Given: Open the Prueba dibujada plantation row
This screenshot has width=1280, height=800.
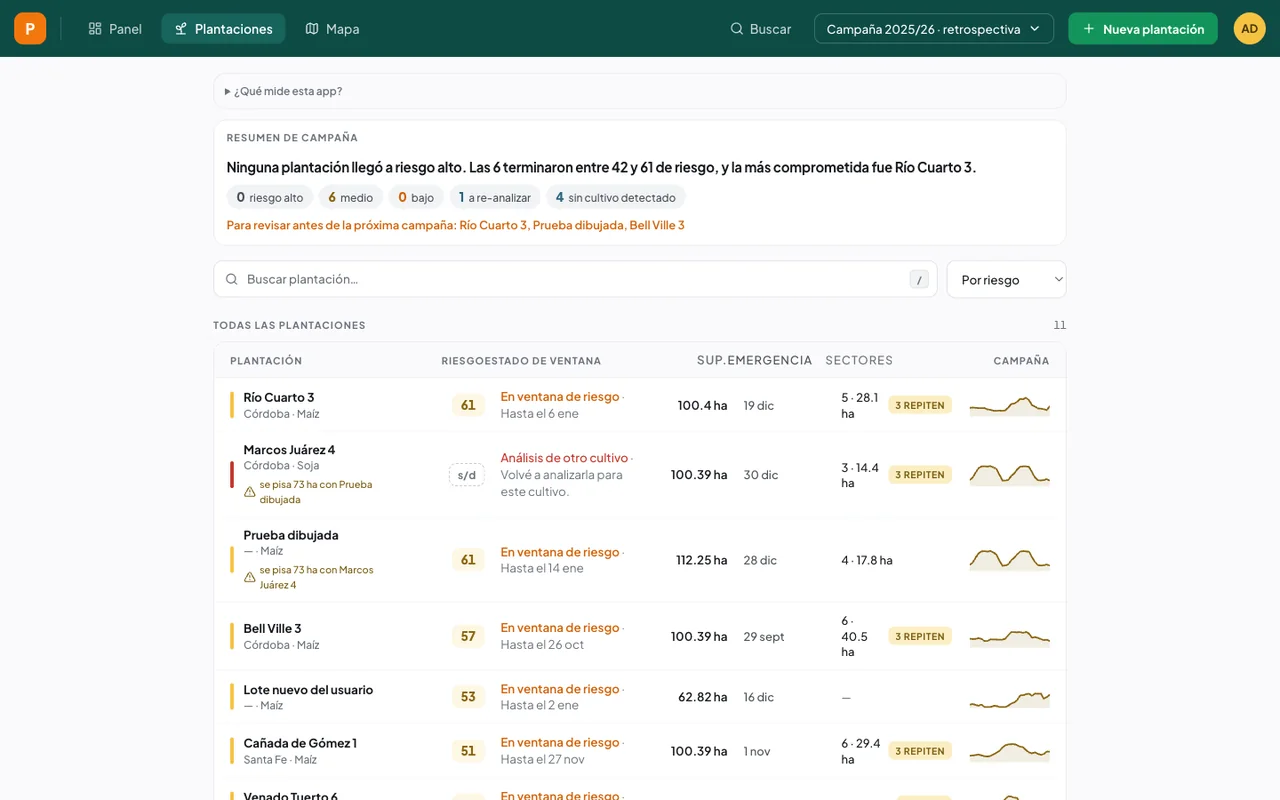Looking at the screenshot, I should point(640,560).
